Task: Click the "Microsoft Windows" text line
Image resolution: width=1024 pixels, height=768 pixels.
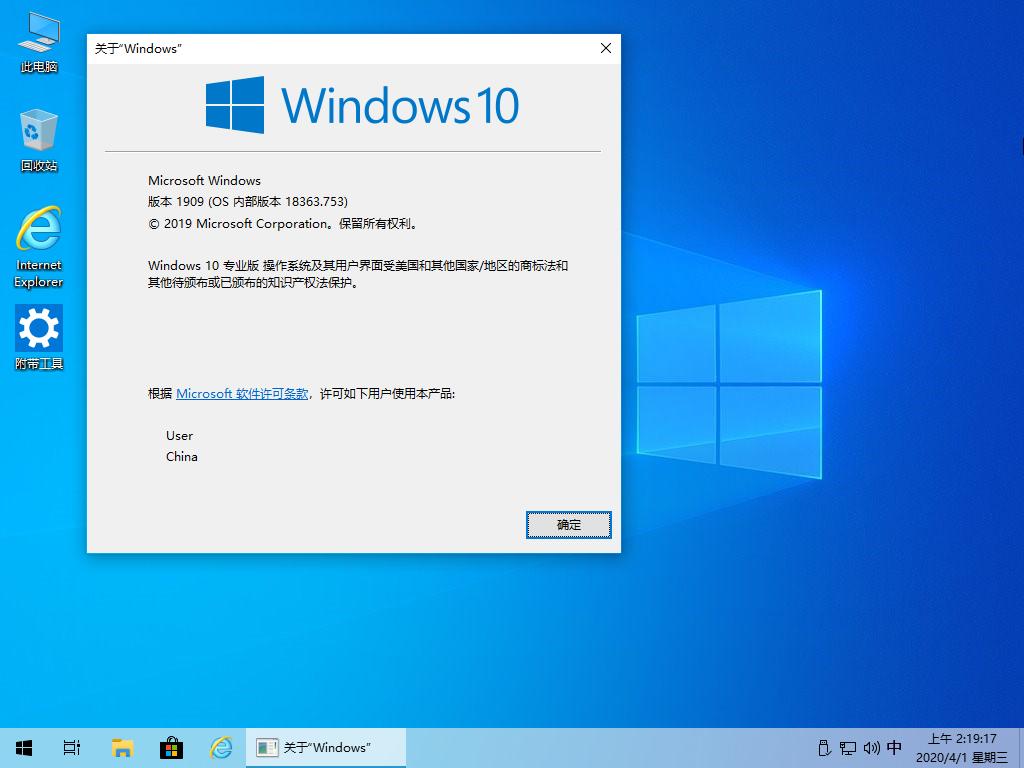Action: pos(204,180)
